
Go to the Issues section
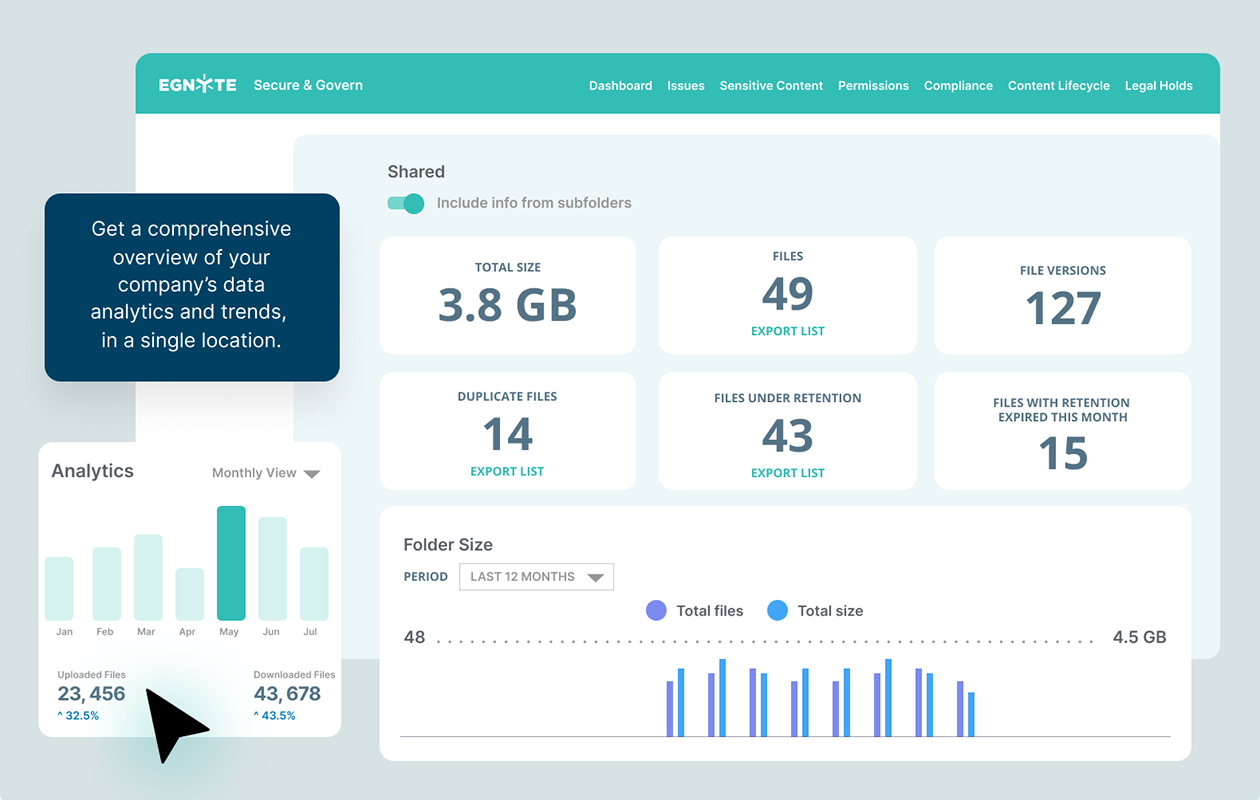click(x=686, y=86)
